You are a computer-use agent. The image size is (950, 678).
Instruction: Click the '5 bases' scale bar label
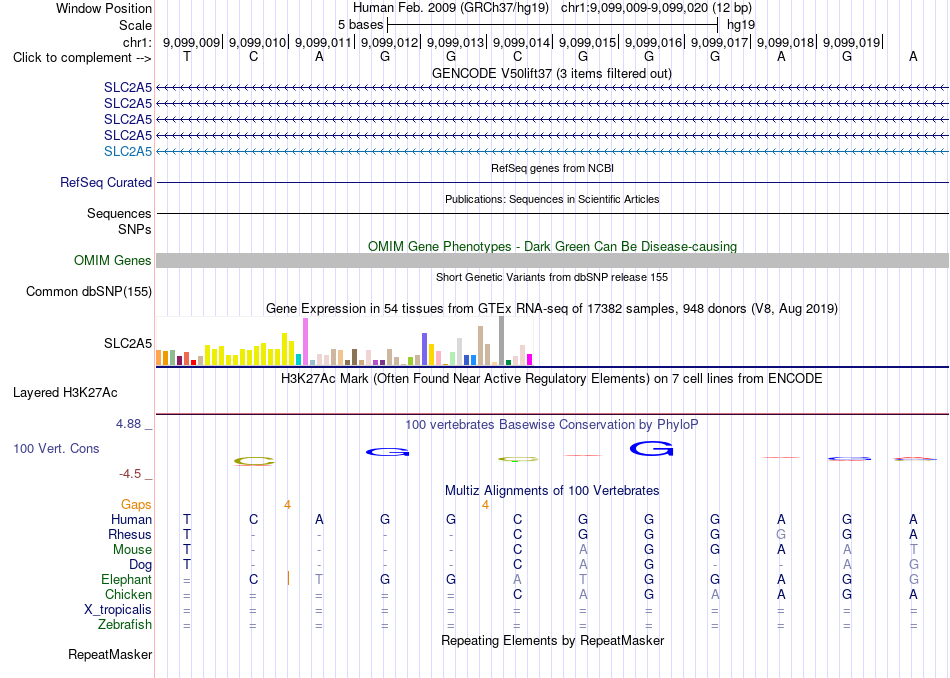pyautogui.click(x=360, y=25)
